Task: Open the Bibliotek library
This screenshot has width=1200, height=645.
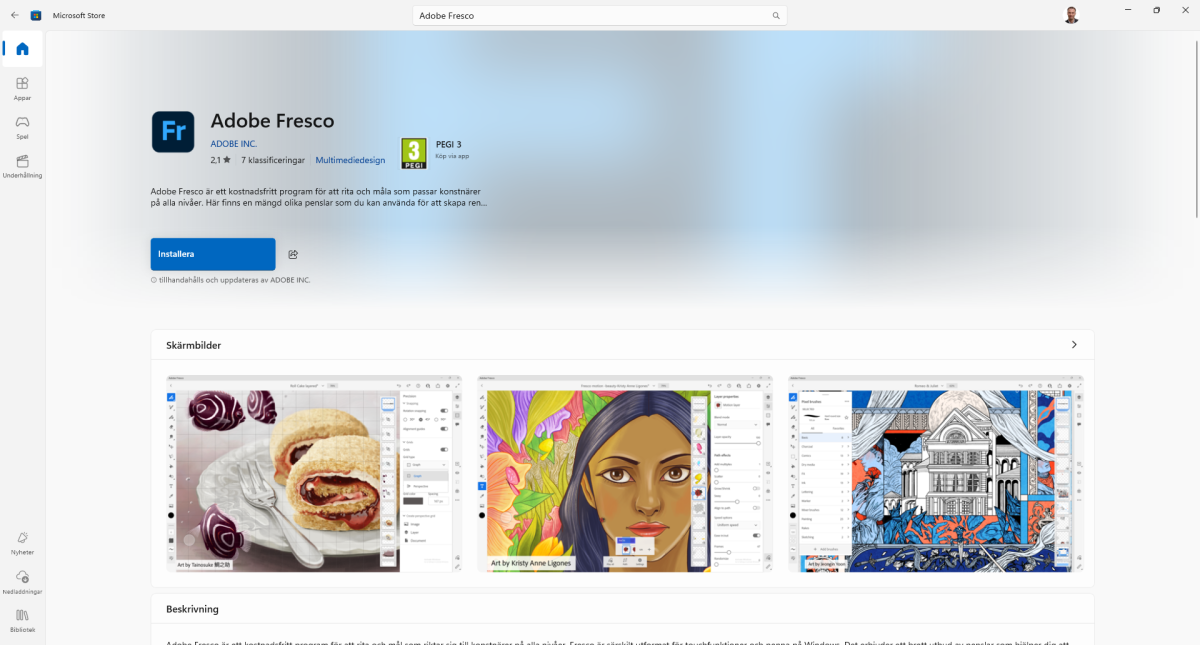Action: pos(22,620)
